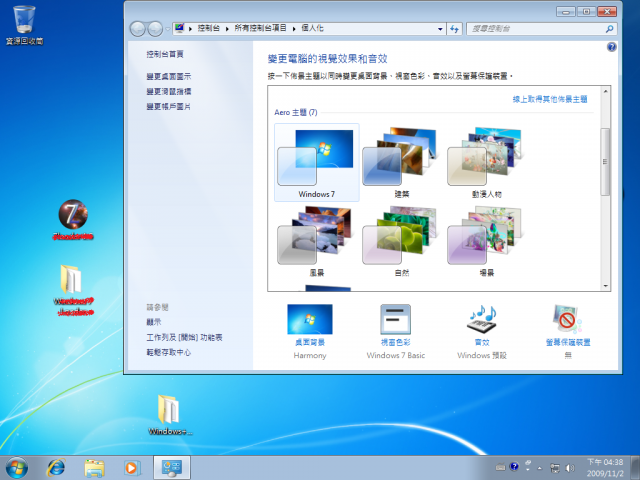Go to 控制台首頁
The width and height of the screenshot is (640, 480).
click(165, 54)
